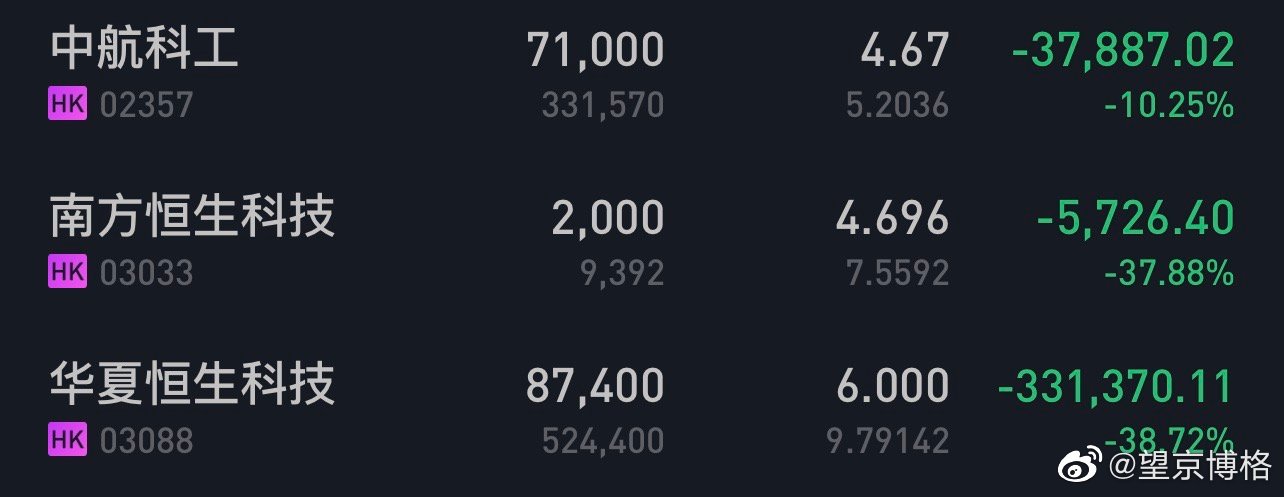Click the -10.25% loss percentage
Viewport: 1284px width, 497px height.
(x=1169, y=105)
